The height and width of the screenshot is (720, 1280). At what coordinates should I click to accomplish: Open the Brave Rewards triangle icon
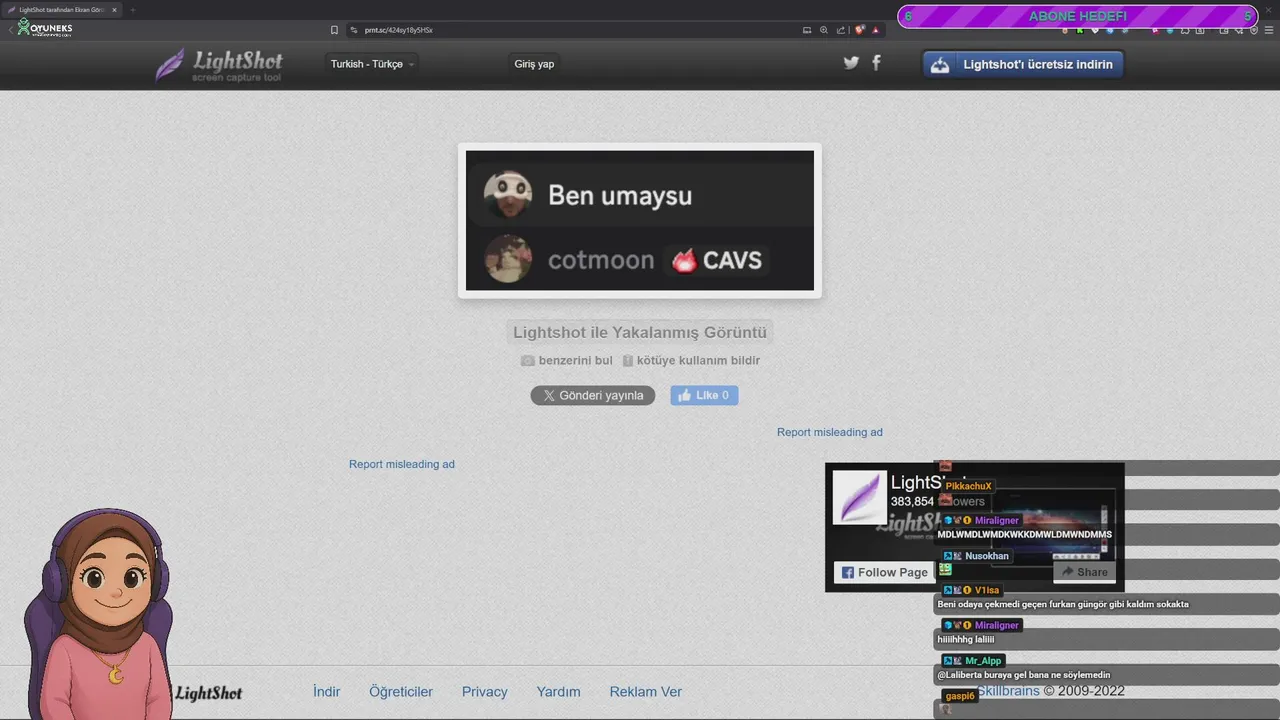coord(875,30)
